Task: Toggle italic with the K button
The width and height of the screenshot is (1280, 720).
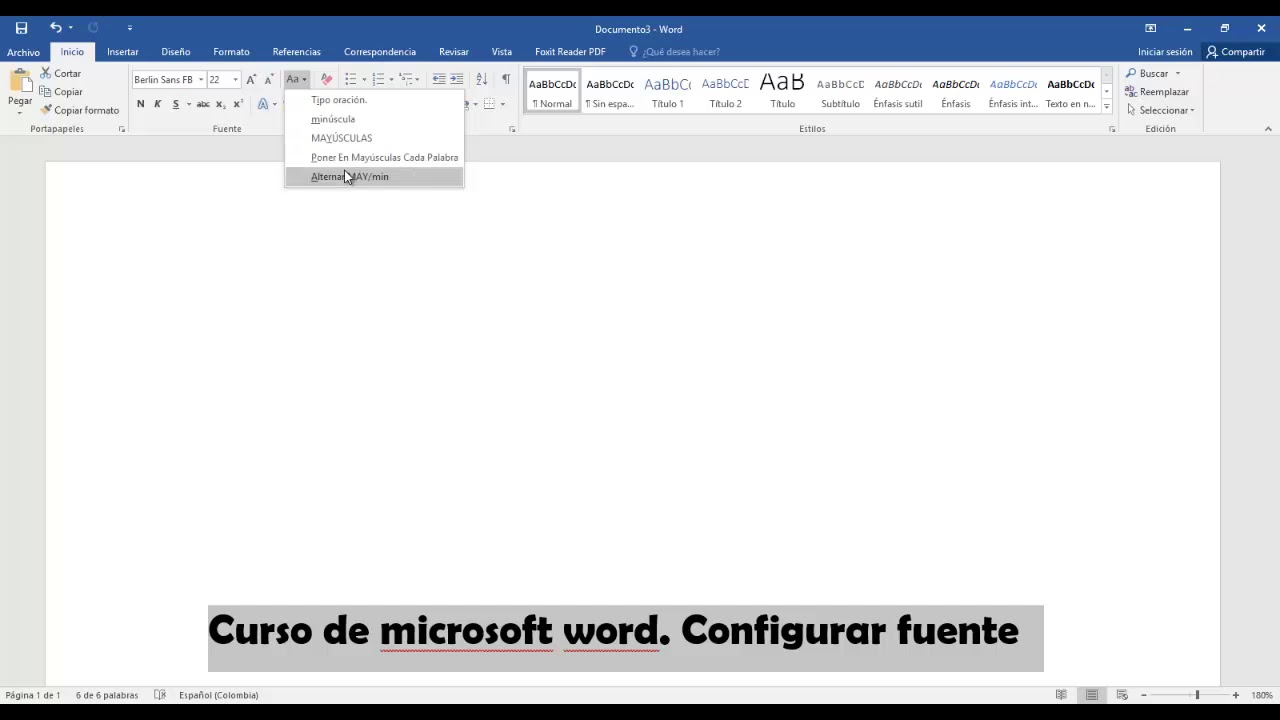Action: 157,104
